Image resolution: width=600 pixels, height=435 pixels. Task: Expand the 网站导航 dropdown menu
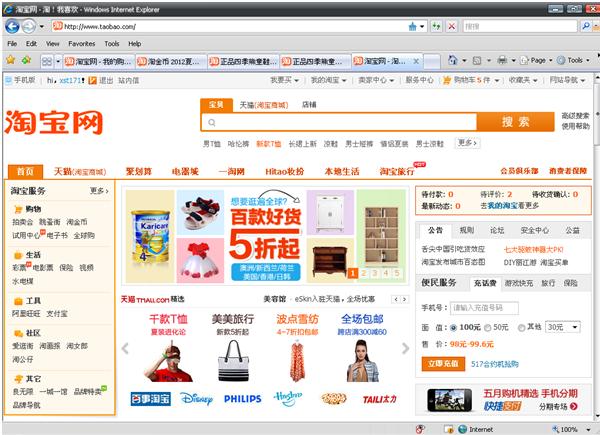[x=567, y=80]
